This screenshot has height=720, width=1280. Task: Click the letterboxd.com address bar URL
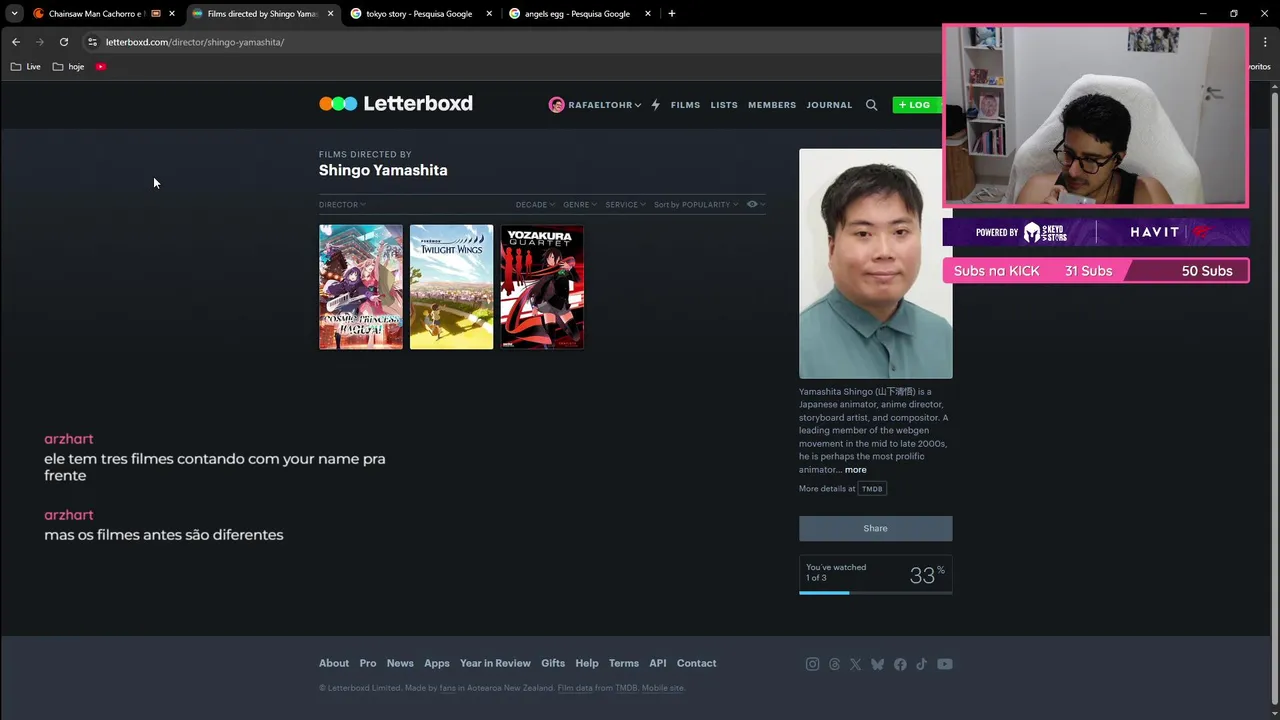(195, 42)
